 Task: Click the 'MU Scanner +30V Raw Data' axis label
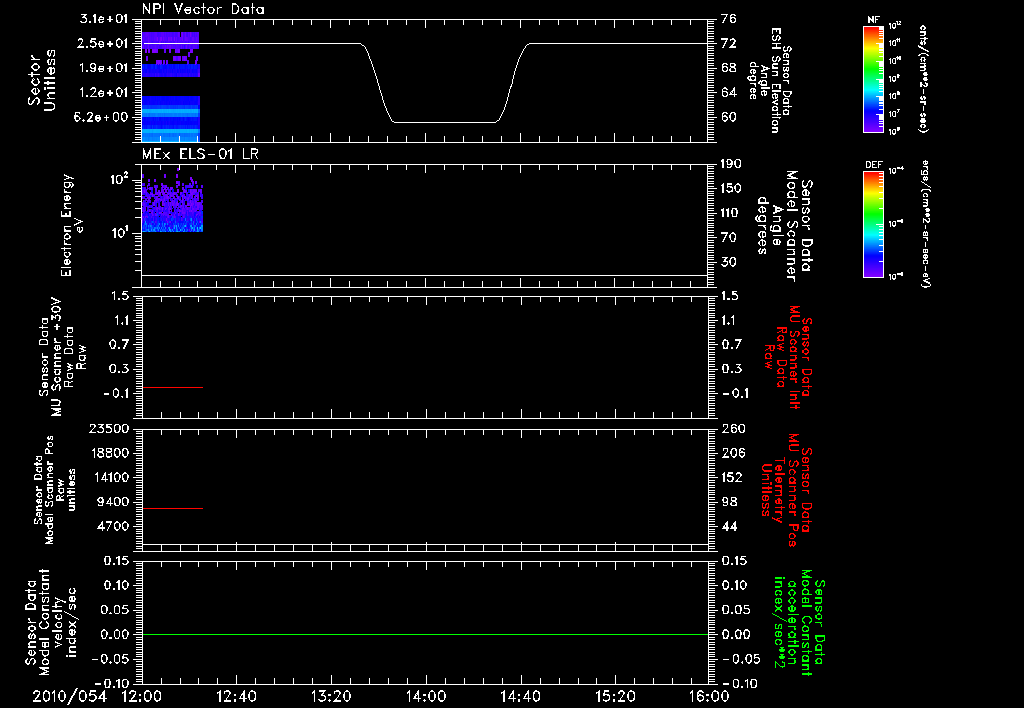pyautogui.click(x=62, y=356)
